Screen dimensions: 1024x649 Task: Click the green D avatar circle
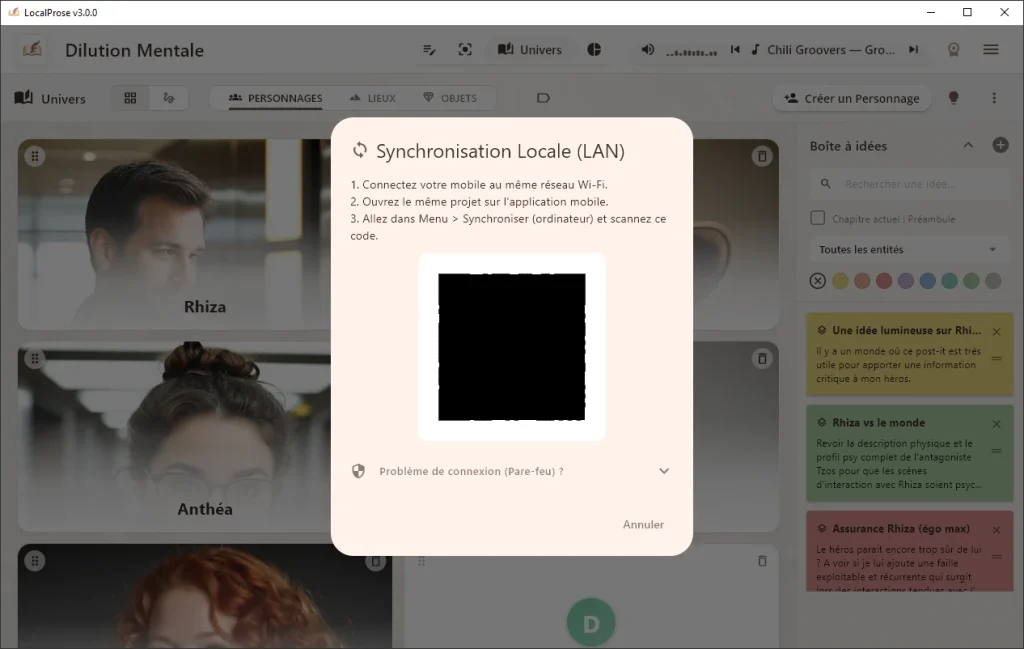591,624
